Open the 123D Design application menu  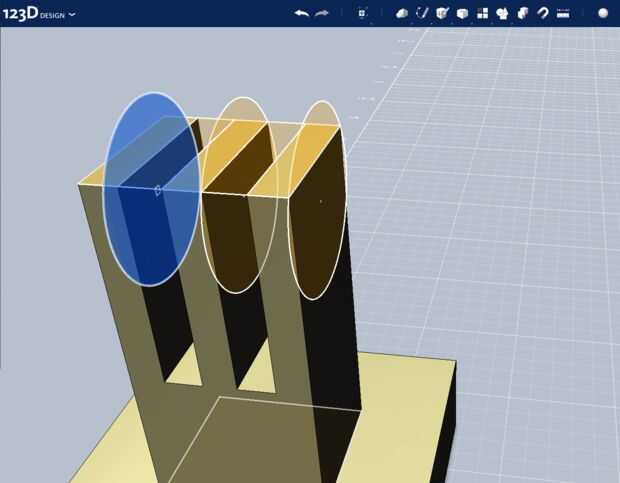(39, 14)
